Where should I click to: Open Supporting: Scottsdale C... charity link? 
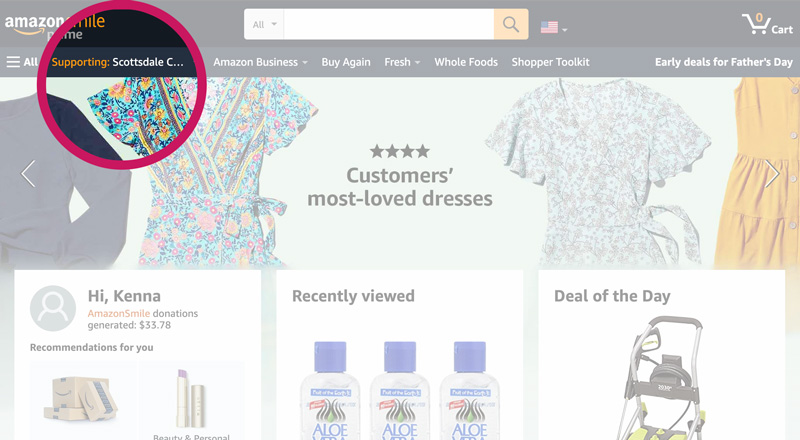117,62
